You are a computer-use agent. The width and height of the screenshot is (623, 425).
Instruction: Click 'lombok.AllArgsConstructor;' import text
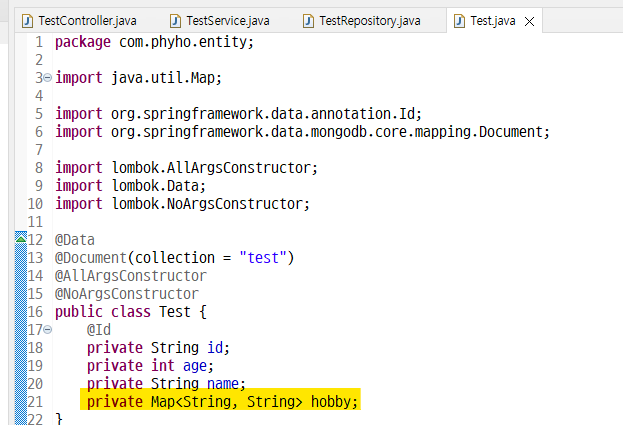(215, 168)
